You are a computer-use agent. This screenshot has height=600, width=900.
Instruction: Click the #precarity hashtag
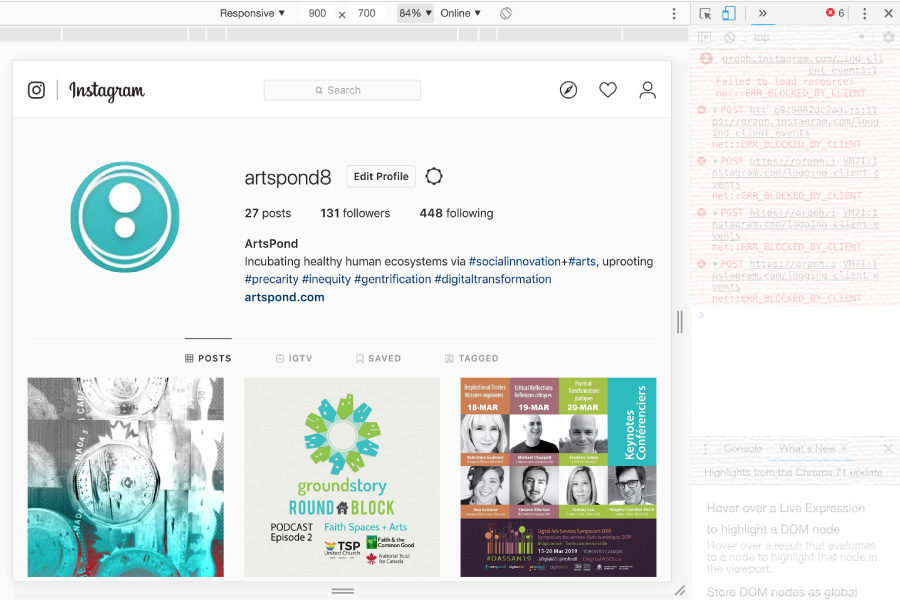pos(271,279)
